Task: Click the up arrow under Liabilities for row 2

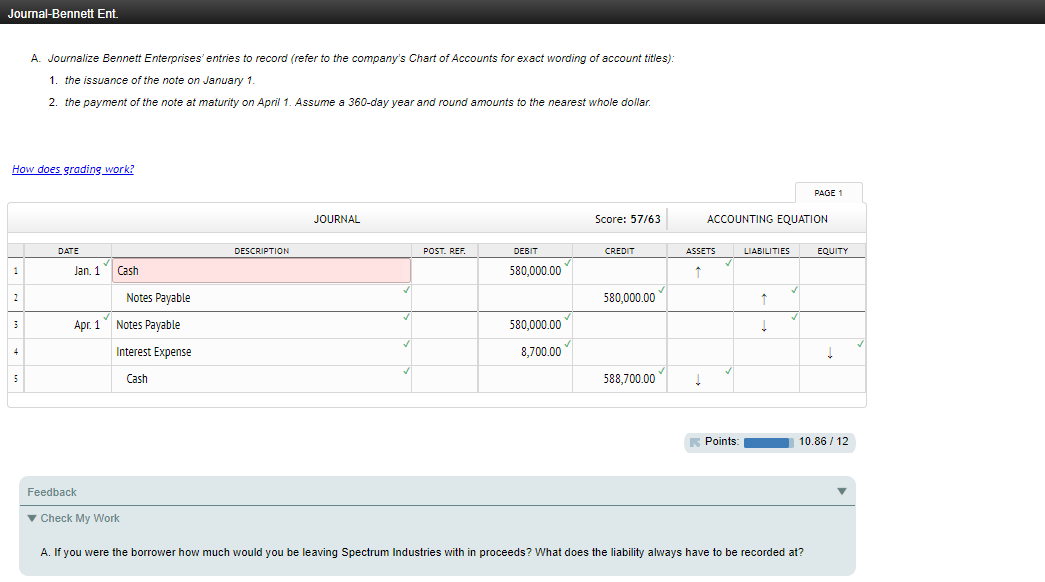Action: 763,297
